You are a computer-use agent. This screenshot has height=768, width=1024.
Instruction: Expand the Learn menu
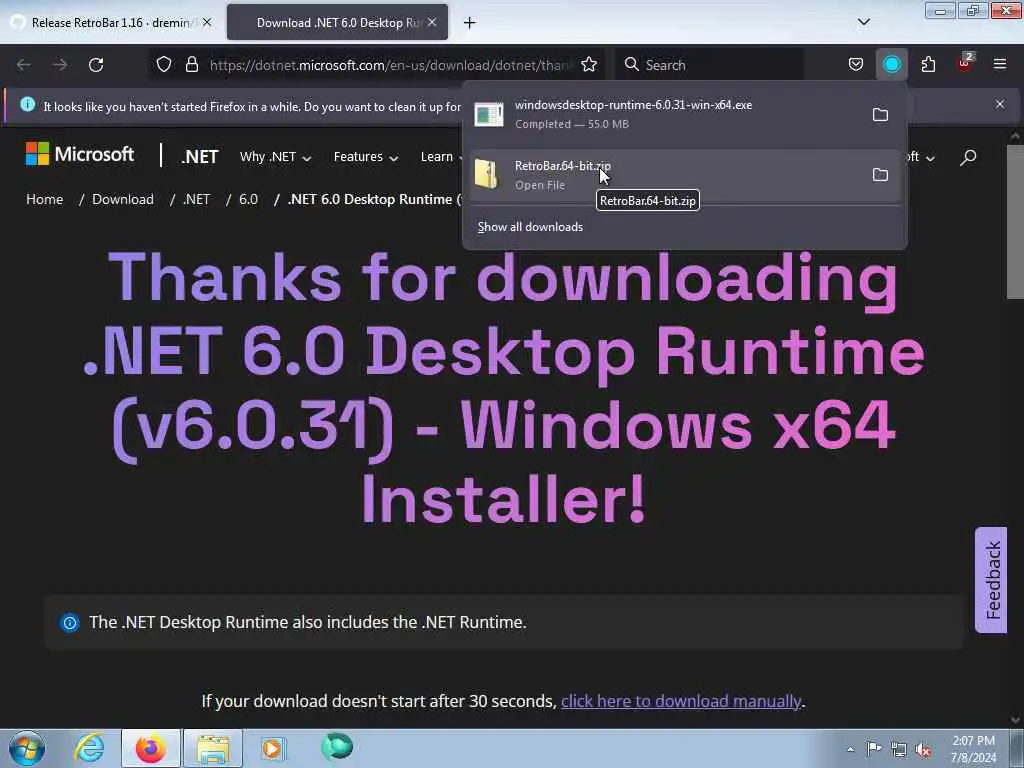[441, 157]
